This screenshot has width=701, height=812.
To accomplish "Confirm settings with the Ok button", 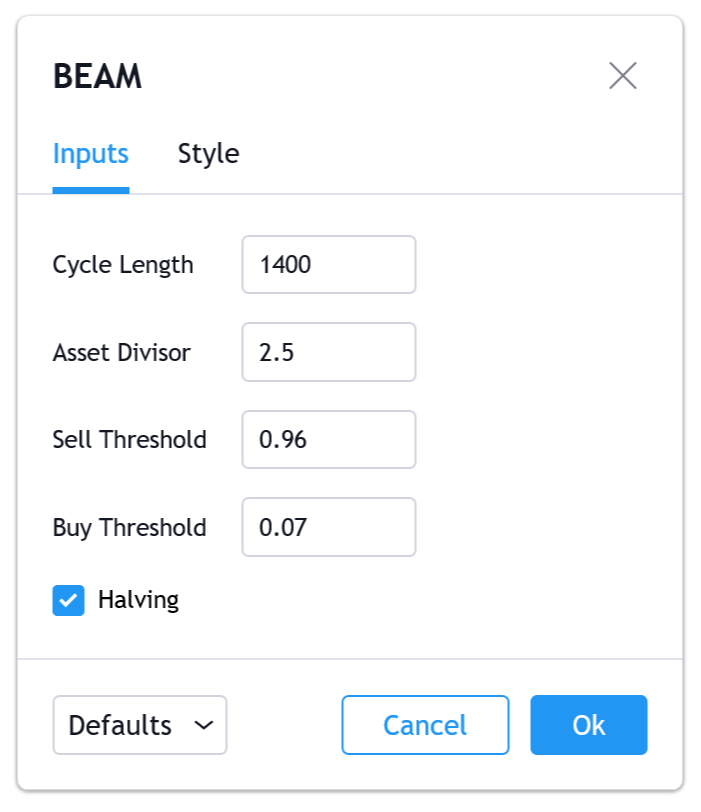I will [588, 725].
